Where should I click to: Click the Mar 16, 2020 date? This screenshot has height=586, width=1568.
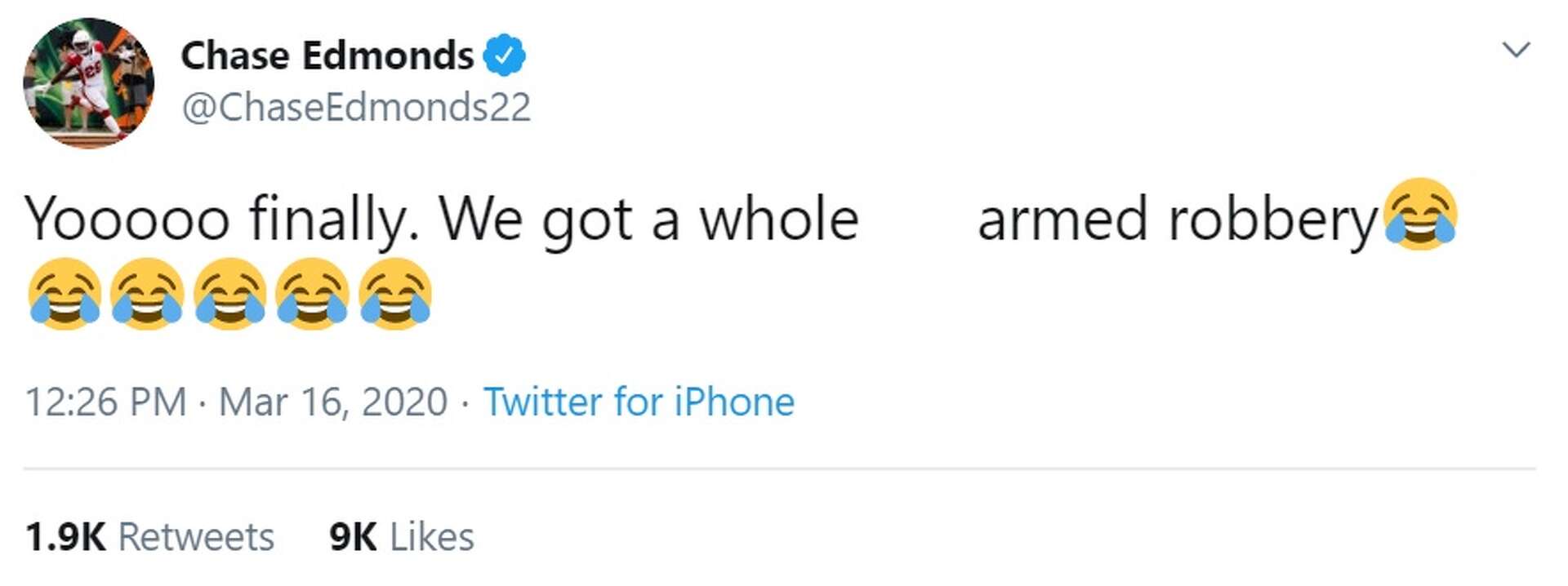pyautogui.click(x=333, y=402)
